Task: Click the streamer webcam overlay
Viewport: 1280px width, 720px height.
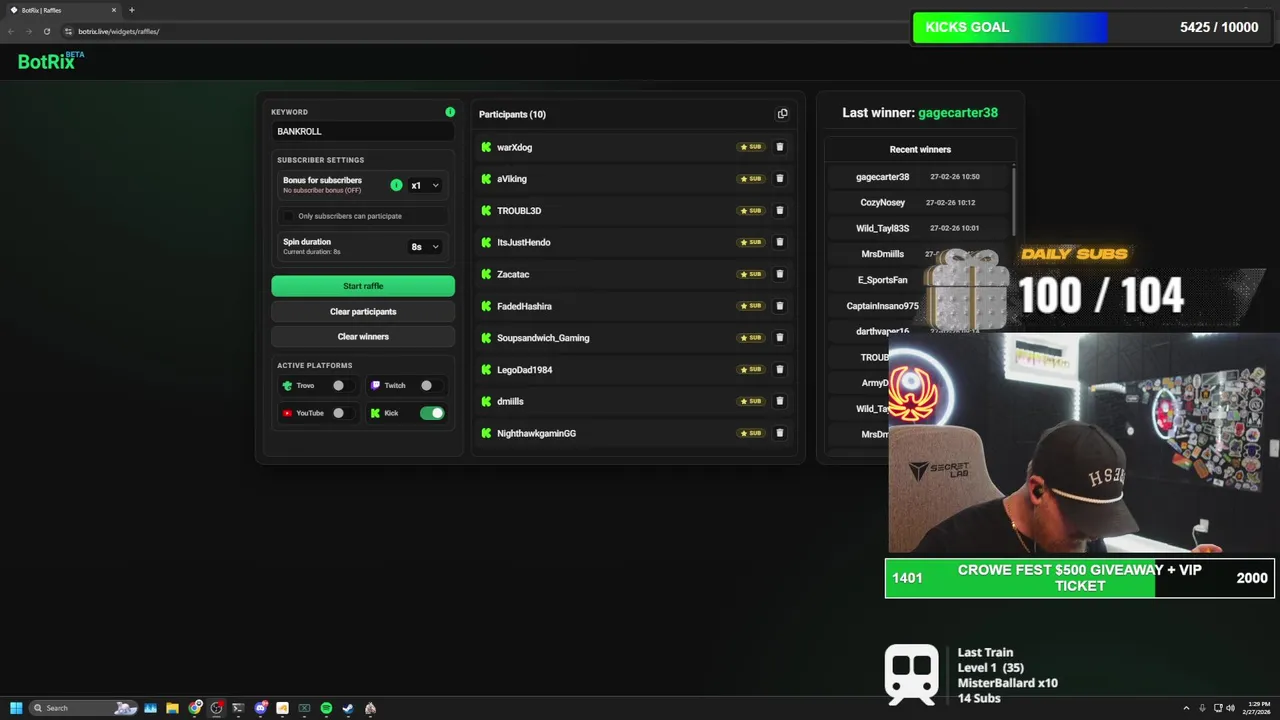Action: (x=1083, y=443)
